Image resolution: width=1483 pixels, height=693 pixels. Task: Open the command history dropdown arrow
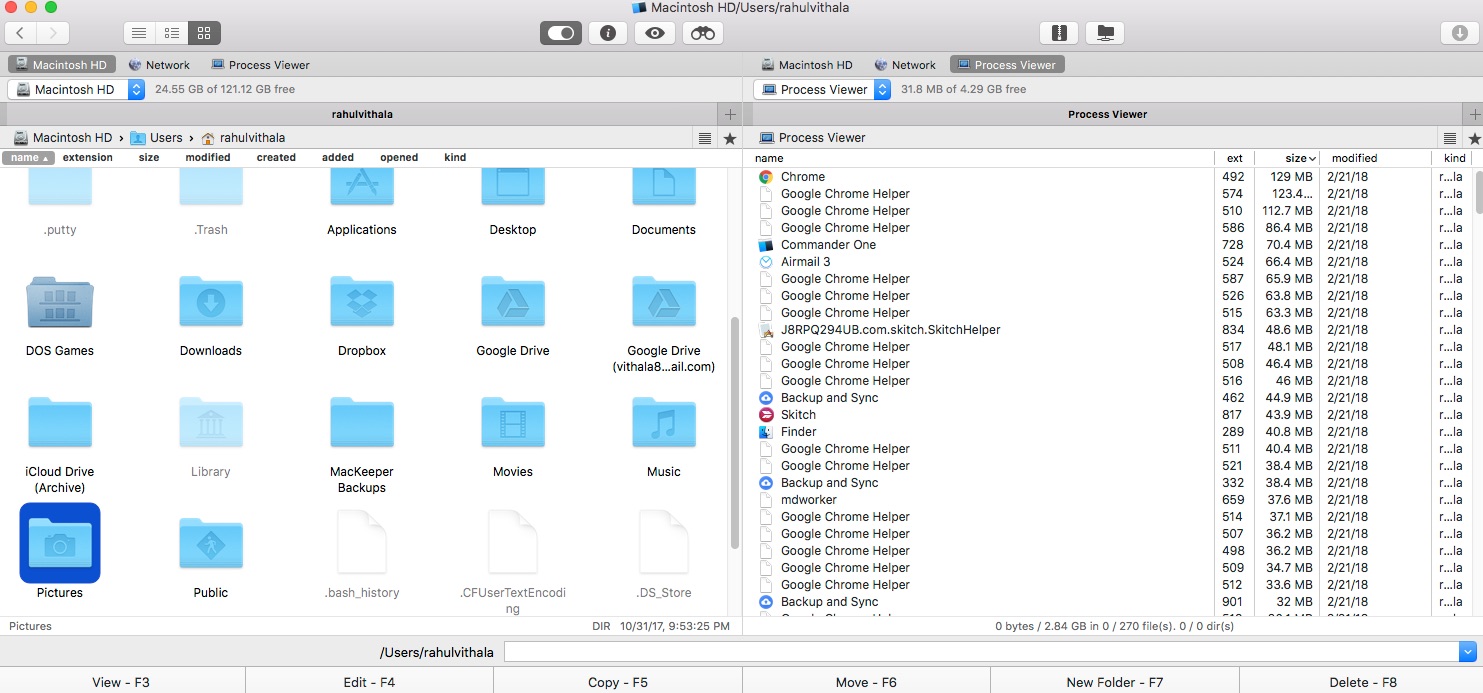coord(1468,652)
